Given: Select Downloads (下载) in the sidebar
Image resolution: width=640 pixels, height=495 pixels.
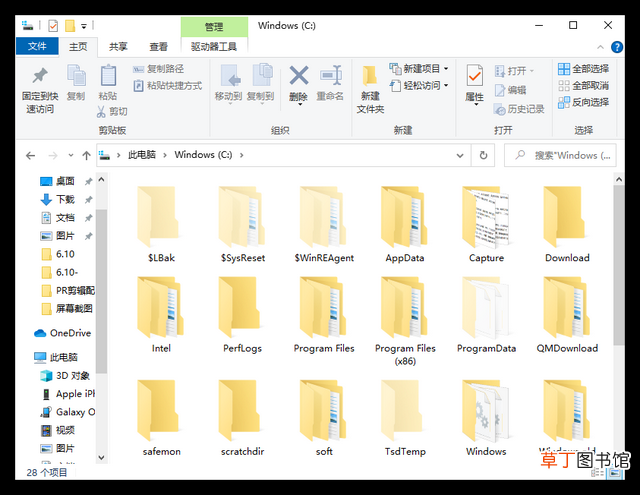Looking at the screenshot, I should 65,199.
